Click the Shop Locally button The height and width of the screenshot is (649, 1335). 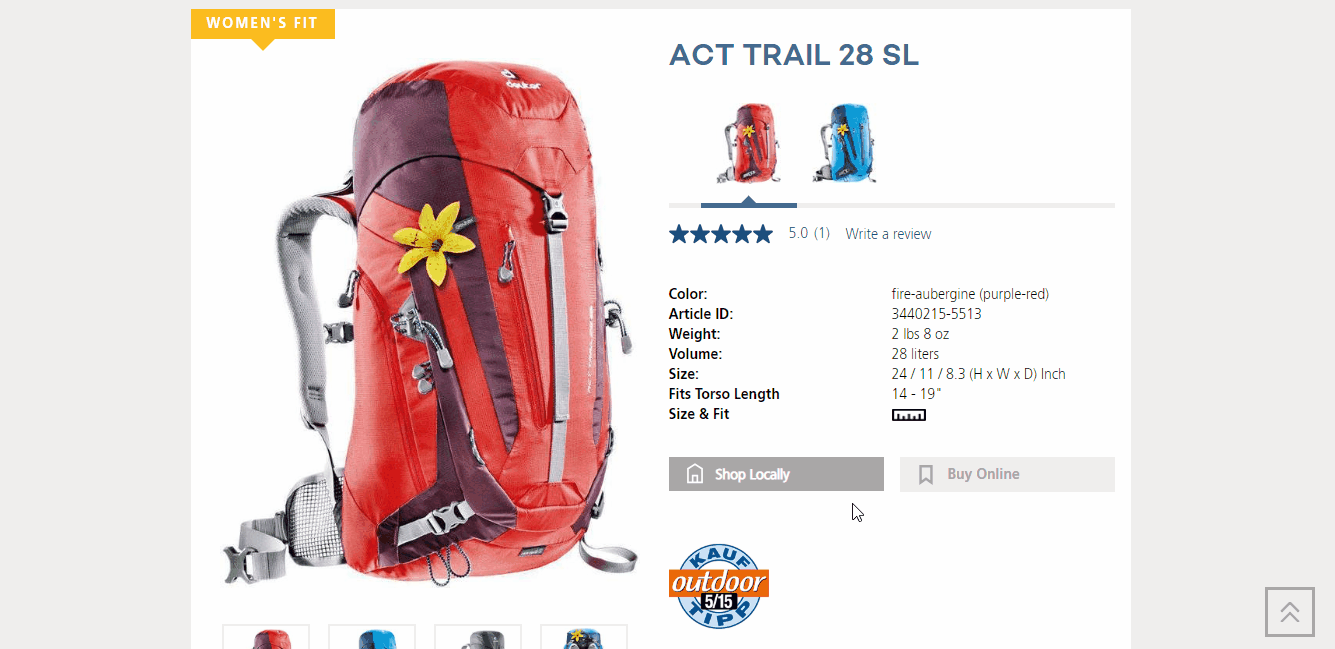coord(776,474)
